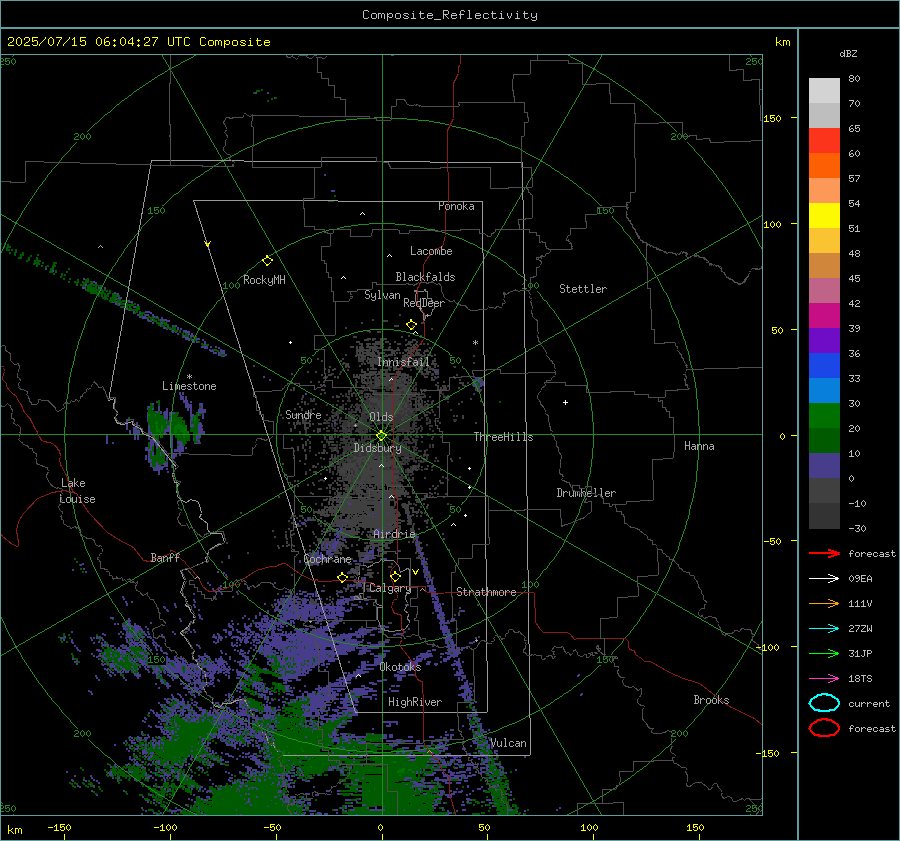Click the Innisfail city label
This screenshot has width=900, height=841.
tap(403, 362)
